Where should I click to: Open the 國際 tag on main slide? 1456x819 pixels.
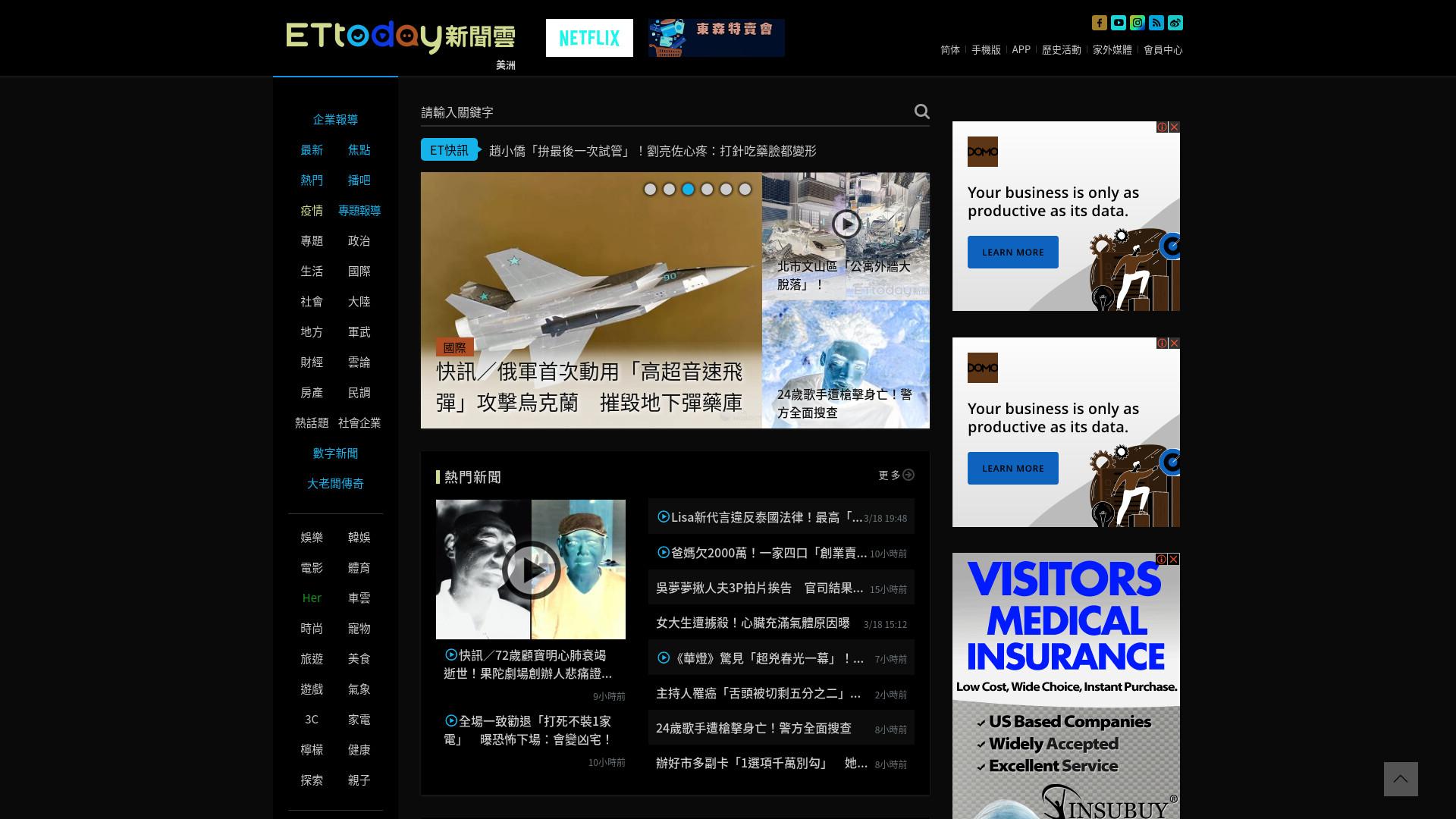tap(455, 347)
